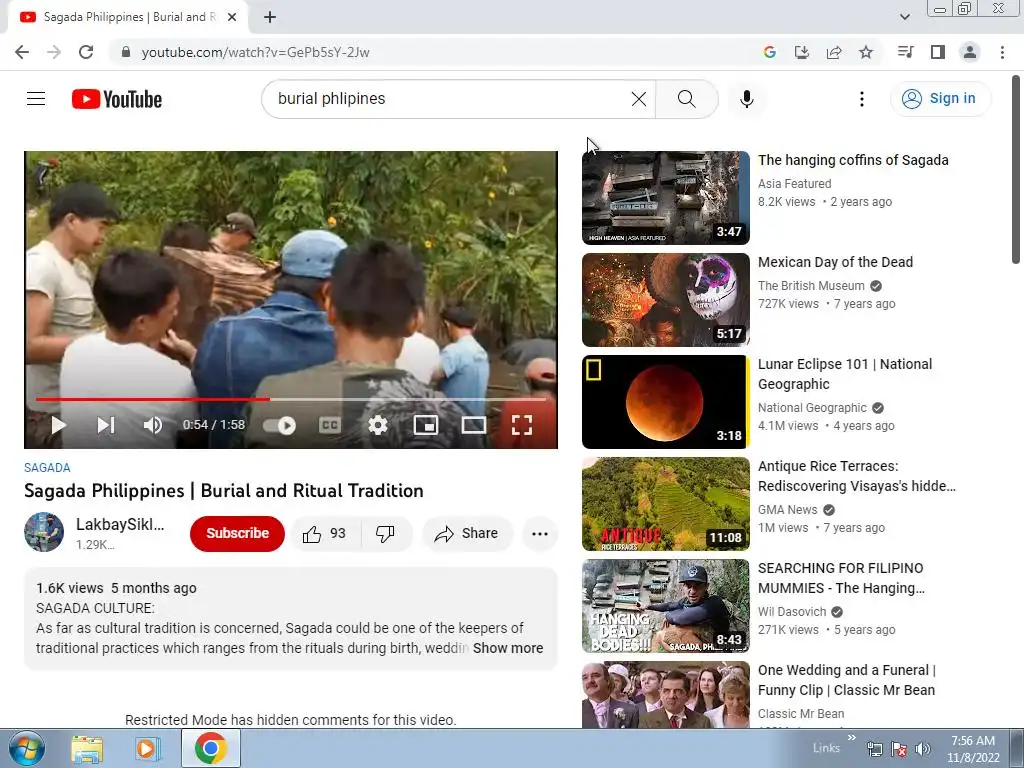
Task: Open Chrome three-dot menu
Action: (1002, 52)
